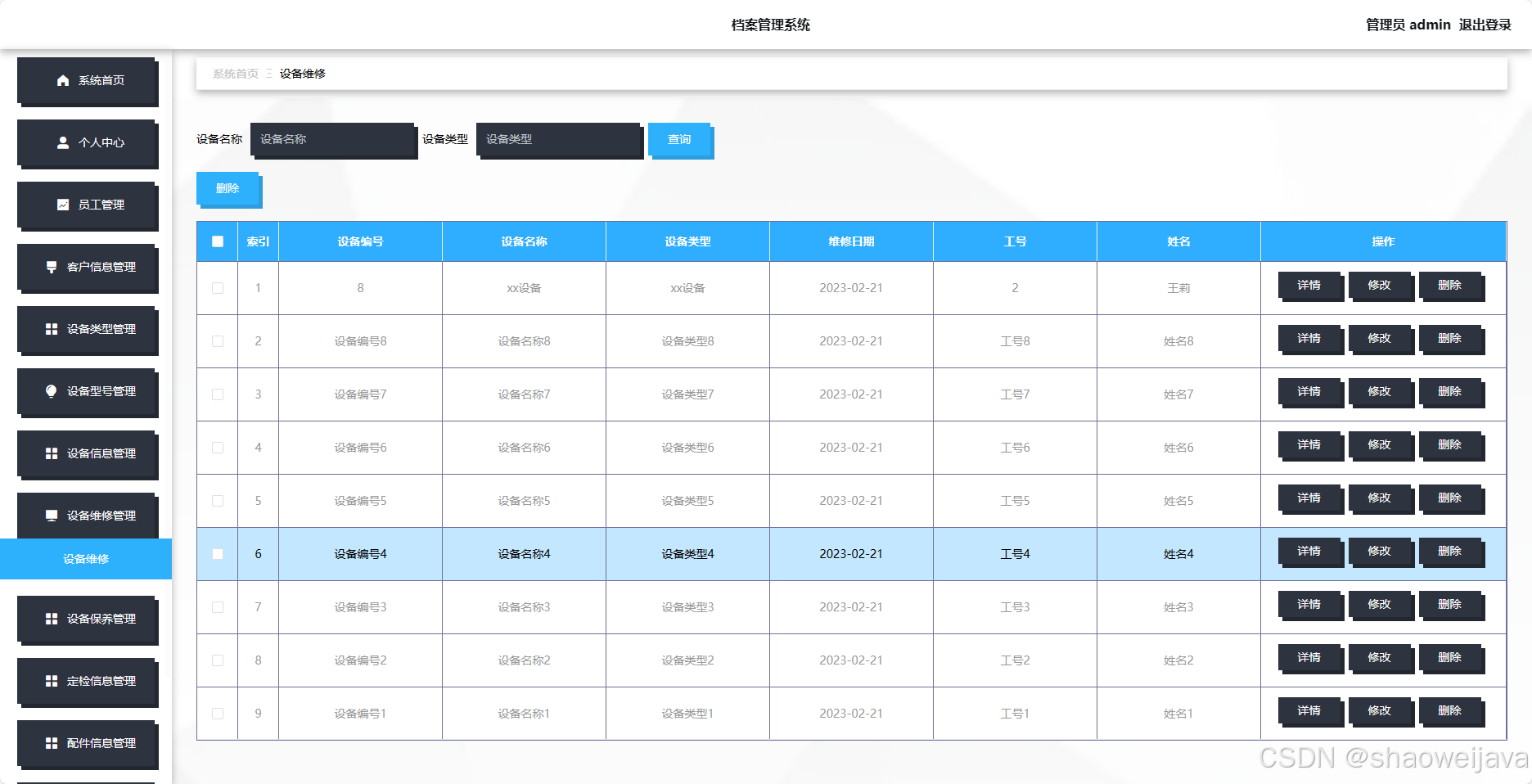The width and height of the screenshot is (1532, 784).
Task: Expand the 客户信息管理 sidebar menu
Action: pyautogui.click(x=87, y=268)
